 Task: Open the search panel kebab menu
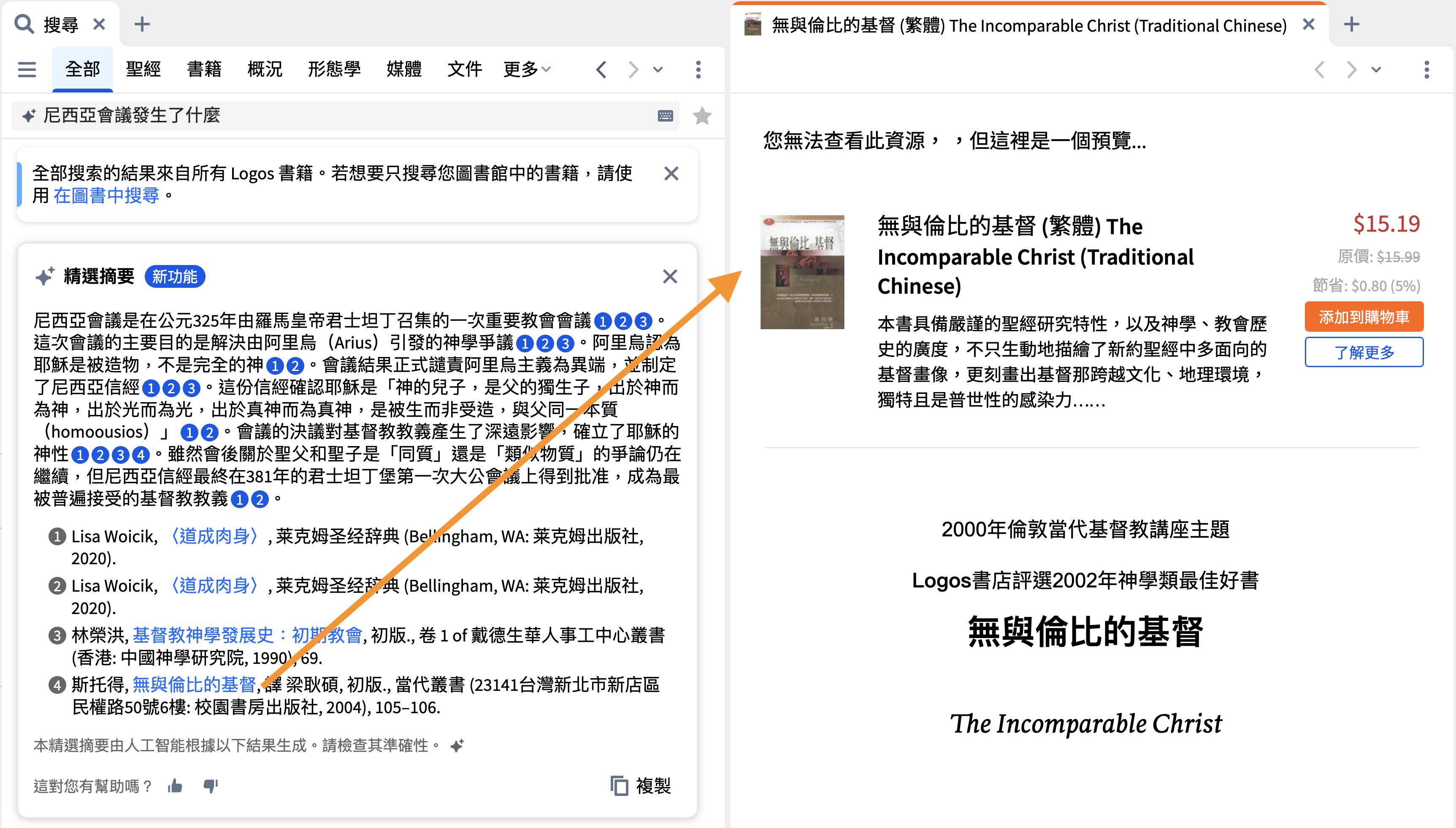(x=698, y=69)
